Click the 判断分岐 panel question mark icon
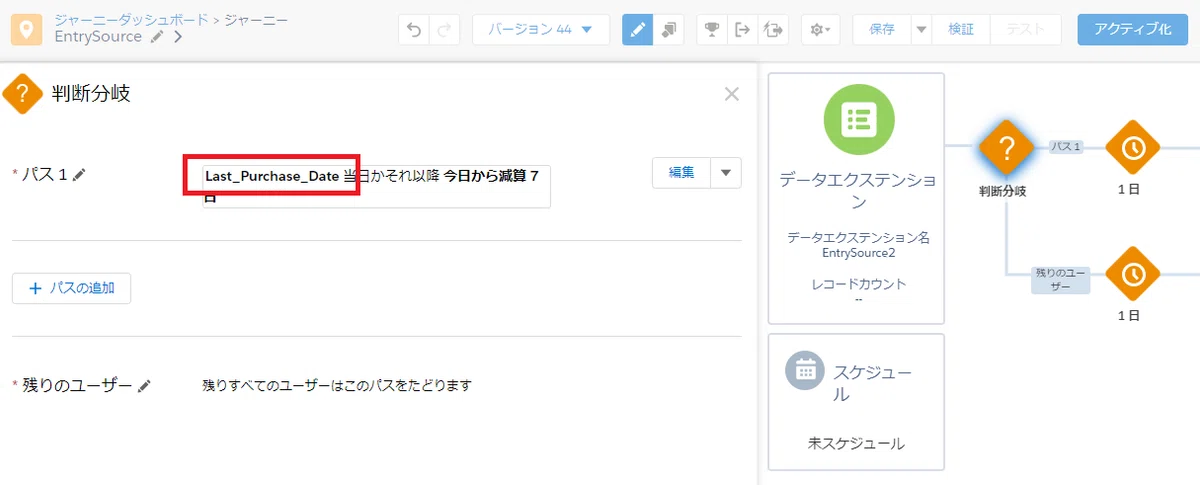This screenshot has width=1200, height=485. 22,94
